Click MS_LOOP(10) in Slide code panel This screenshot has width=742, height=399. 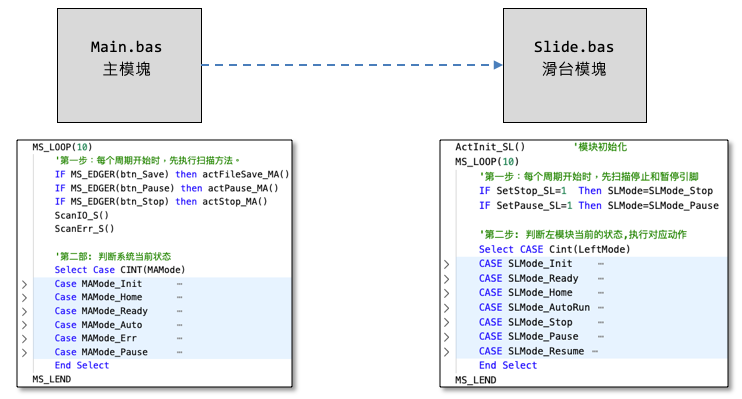click(487, 161)
